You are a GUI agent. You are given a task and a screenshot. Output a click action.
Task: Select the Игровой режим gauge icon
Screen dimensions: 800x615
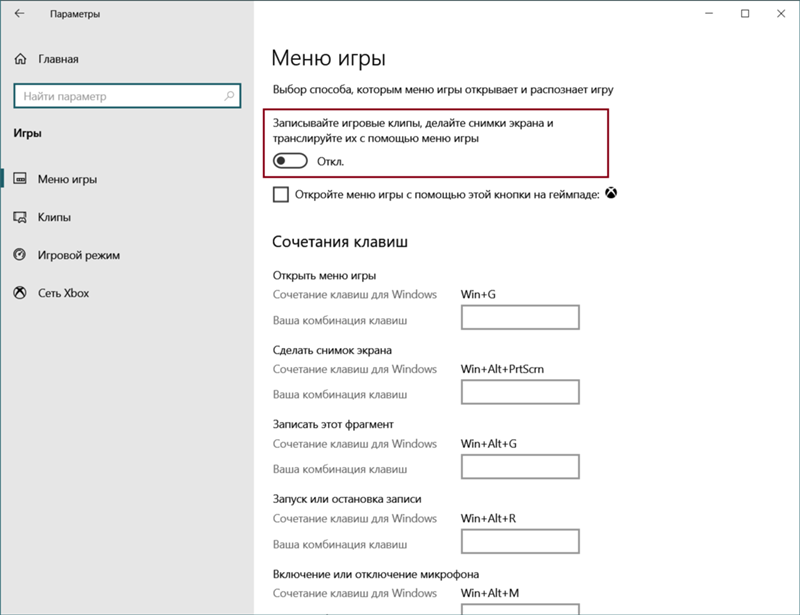[x=20, y=255]
